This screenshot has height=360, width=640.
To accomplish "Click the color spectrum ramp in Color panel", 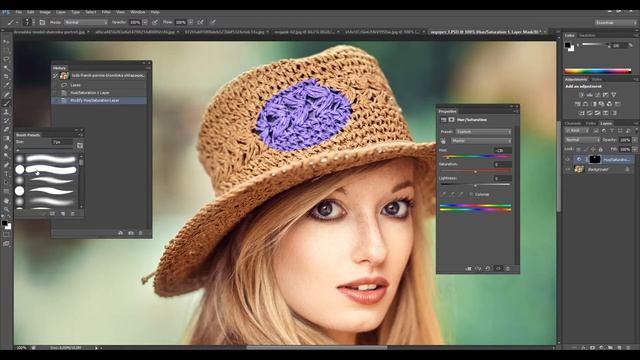I will pyautogui.click(x=597, y=71).
